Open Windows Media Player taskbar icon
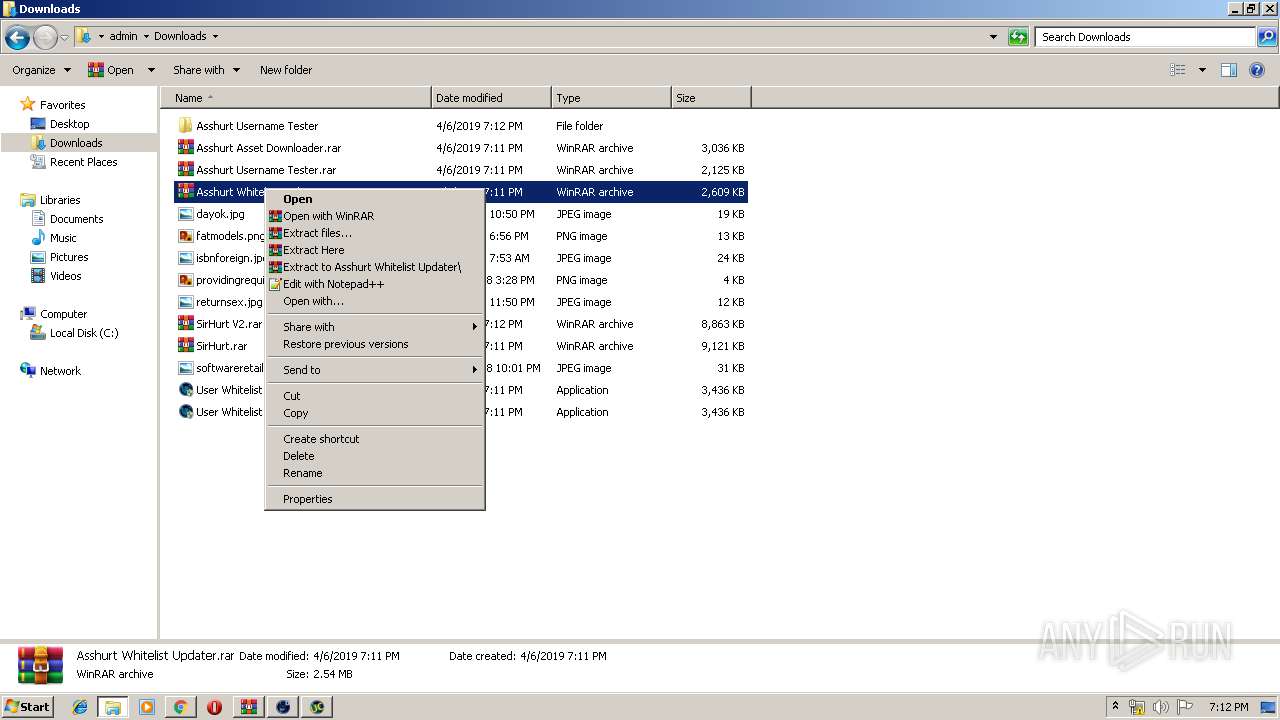 (147, 707)
